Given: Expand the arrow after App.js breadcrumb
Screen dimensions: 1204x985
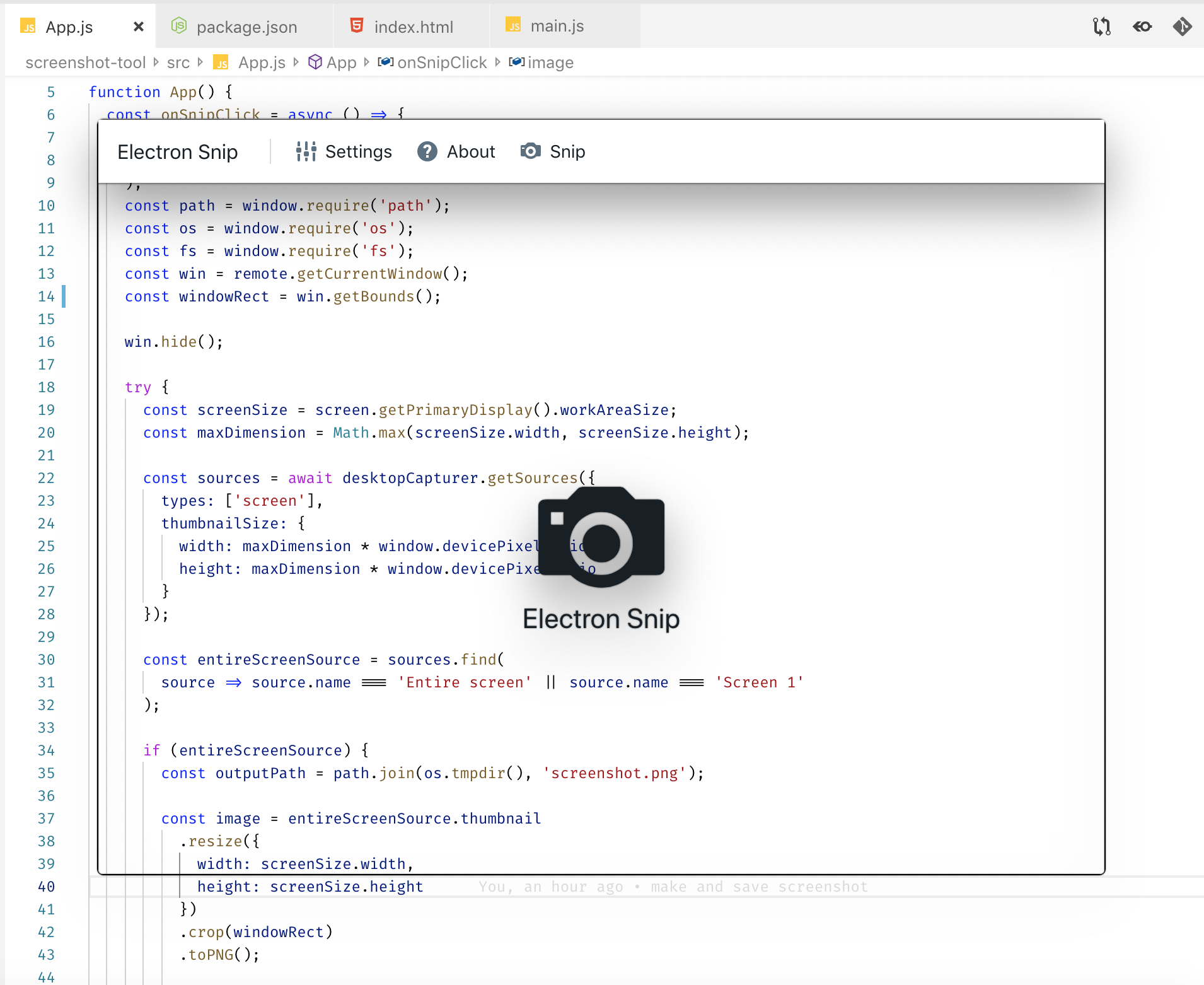Looking at the screenshot, I should (296, 62).
